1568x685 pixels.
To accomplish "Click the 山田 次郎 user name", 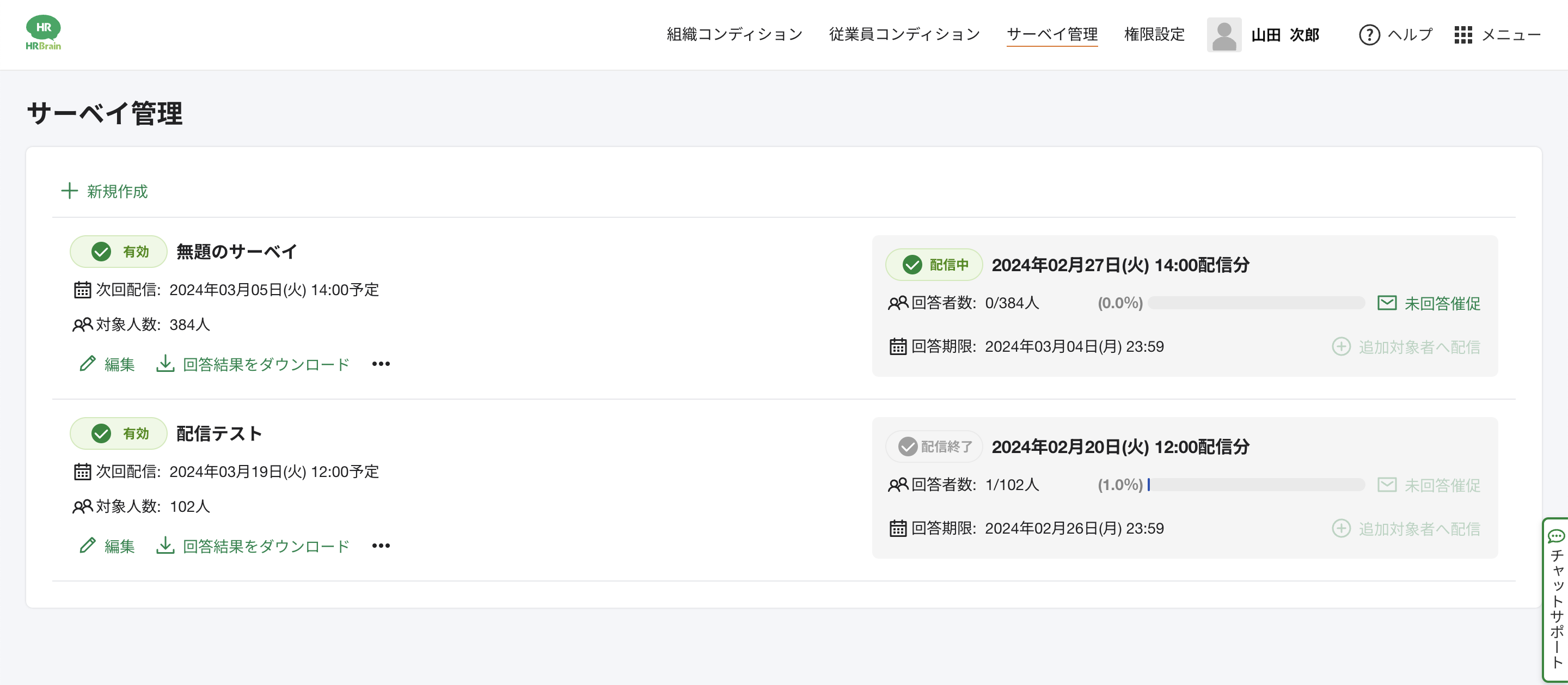I will tap(1285, 35).
